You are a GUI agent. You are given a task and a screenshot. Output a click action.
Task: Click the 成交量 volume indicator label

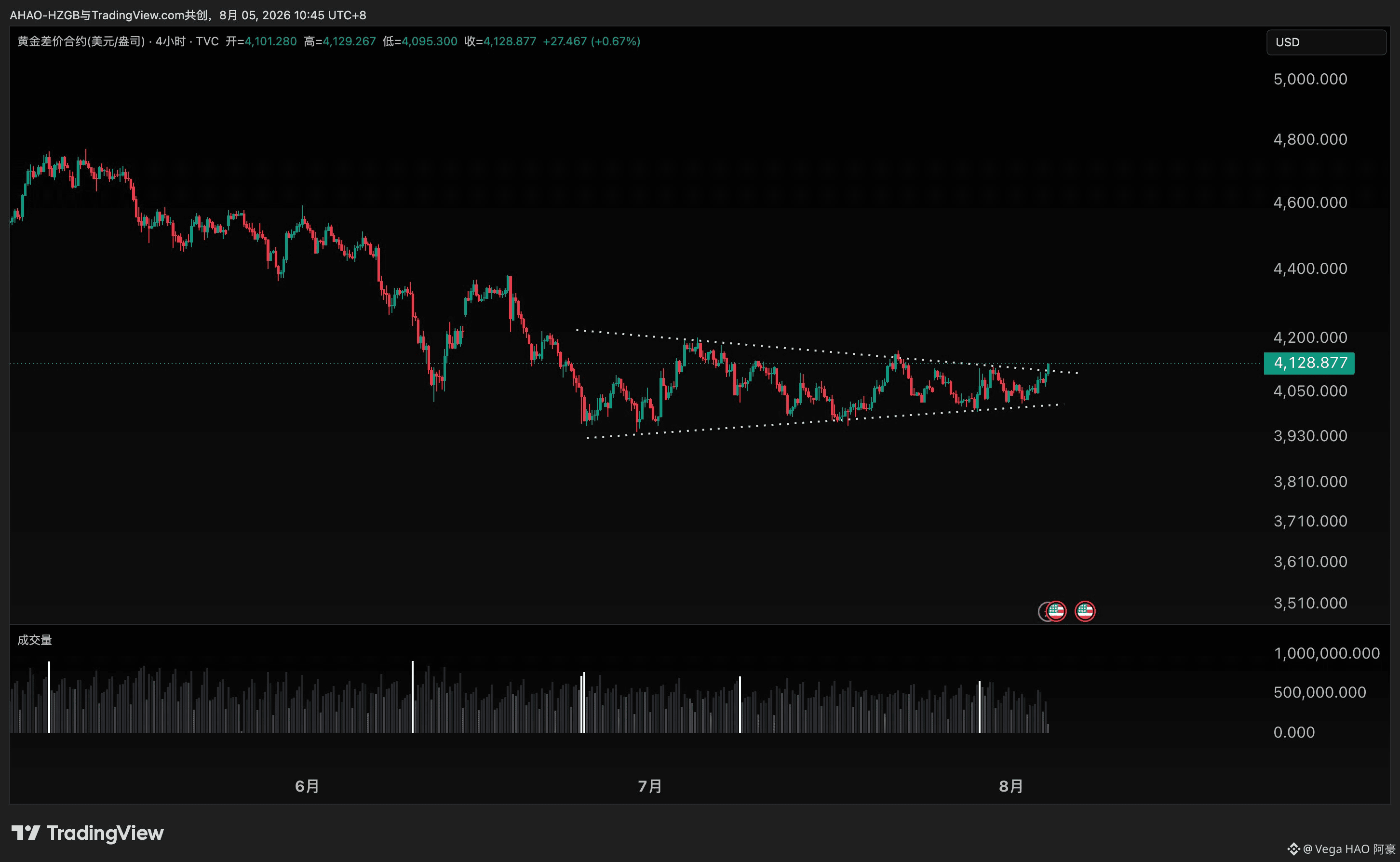35,640
